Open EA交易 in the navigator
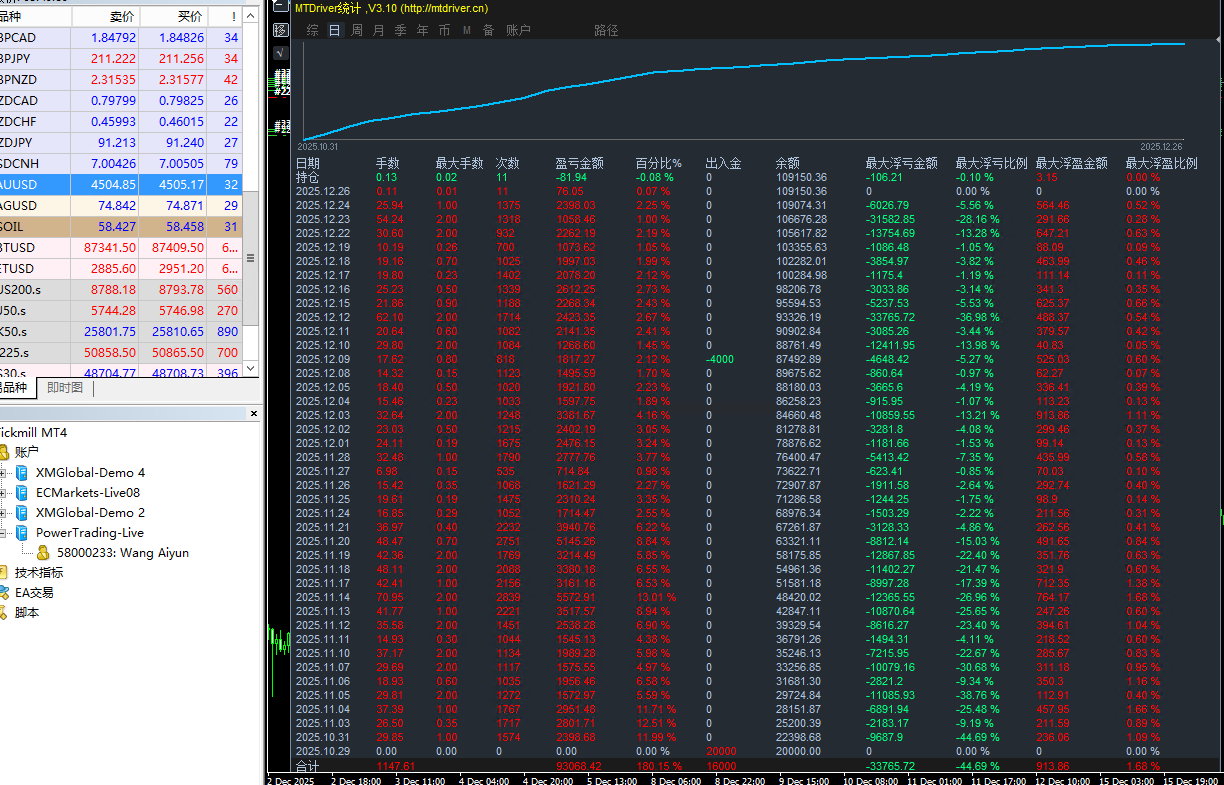1224x785 pixels. click(x=34, y=593)
